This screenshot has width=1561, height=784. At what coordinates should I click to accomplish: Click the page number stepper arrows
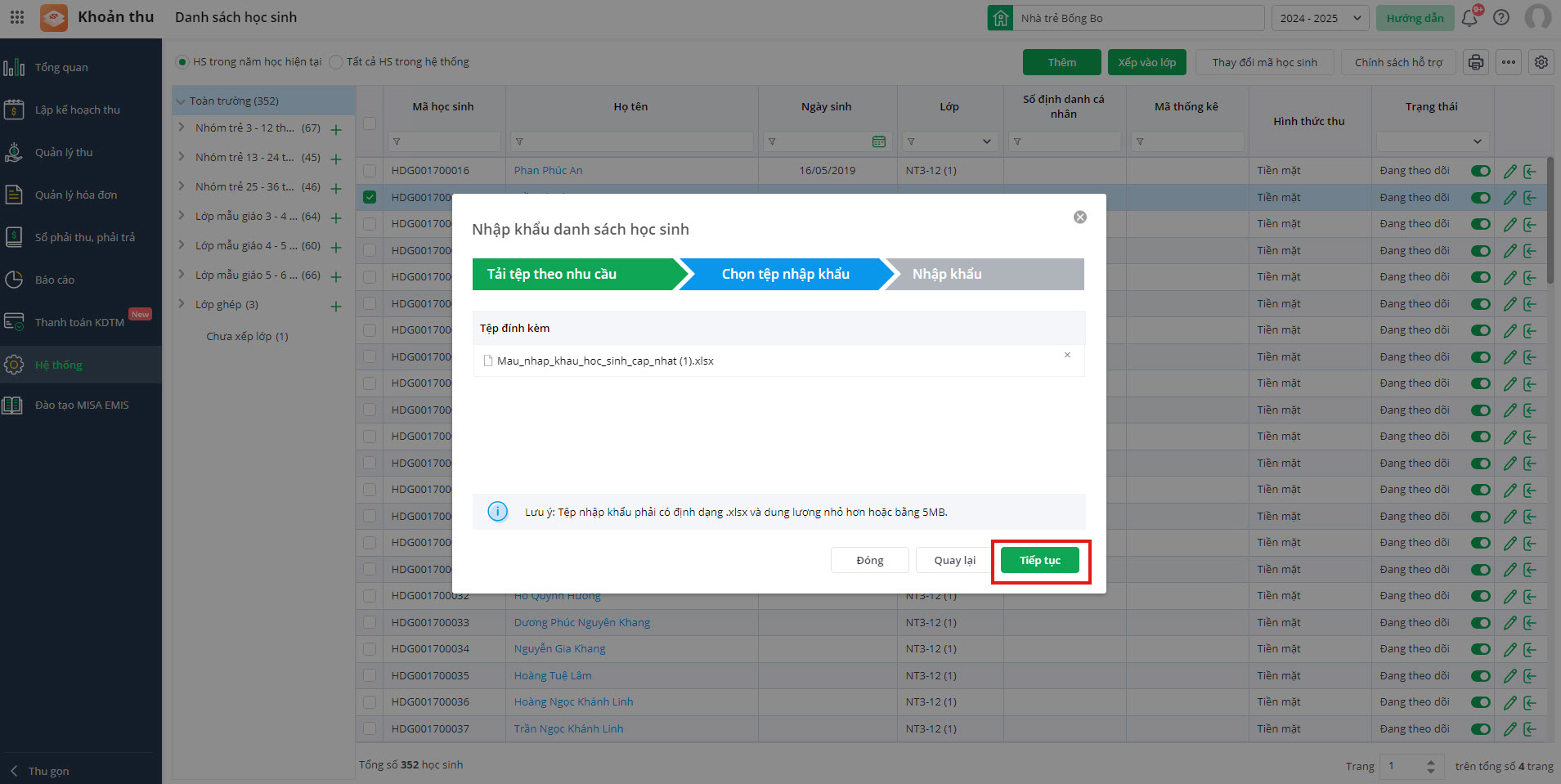point(1430,767)
